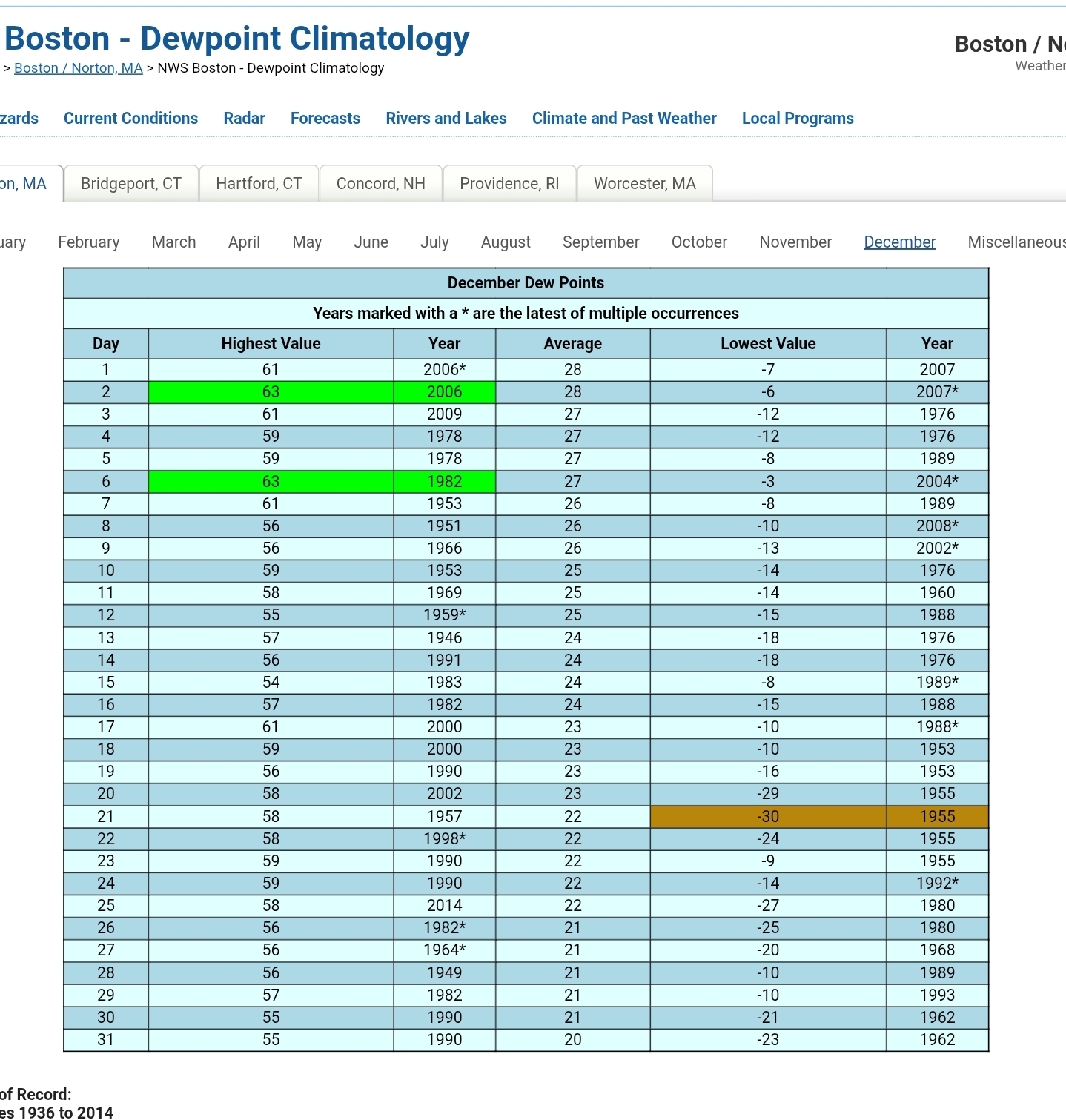Select the November month tab
Viewport: 1066px width, 1120px height.
795,242
